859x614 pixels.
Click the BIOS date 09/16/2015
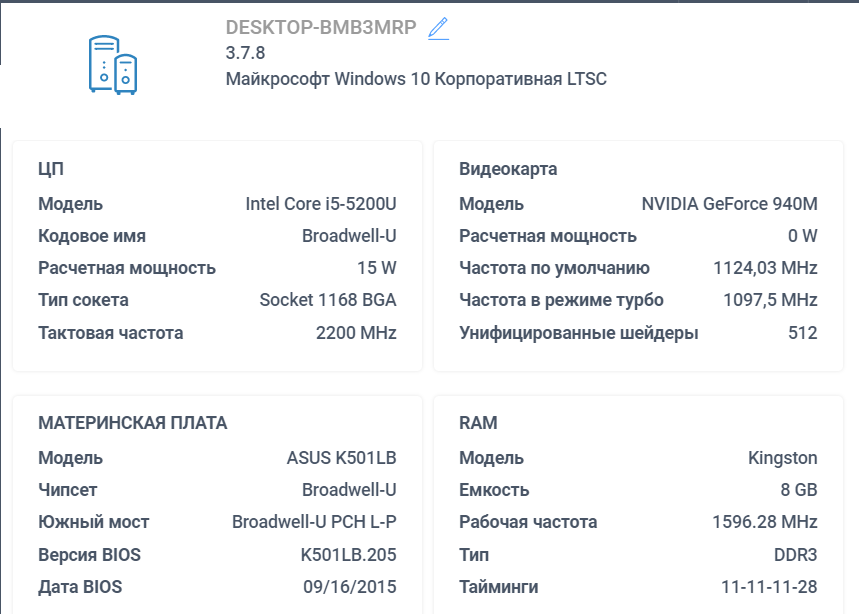[350, 587]
